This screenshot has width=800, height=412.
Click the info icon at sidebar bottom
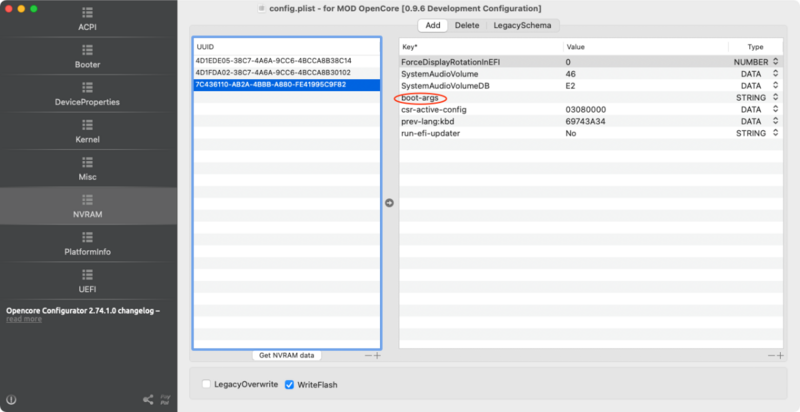pos(11,400)
